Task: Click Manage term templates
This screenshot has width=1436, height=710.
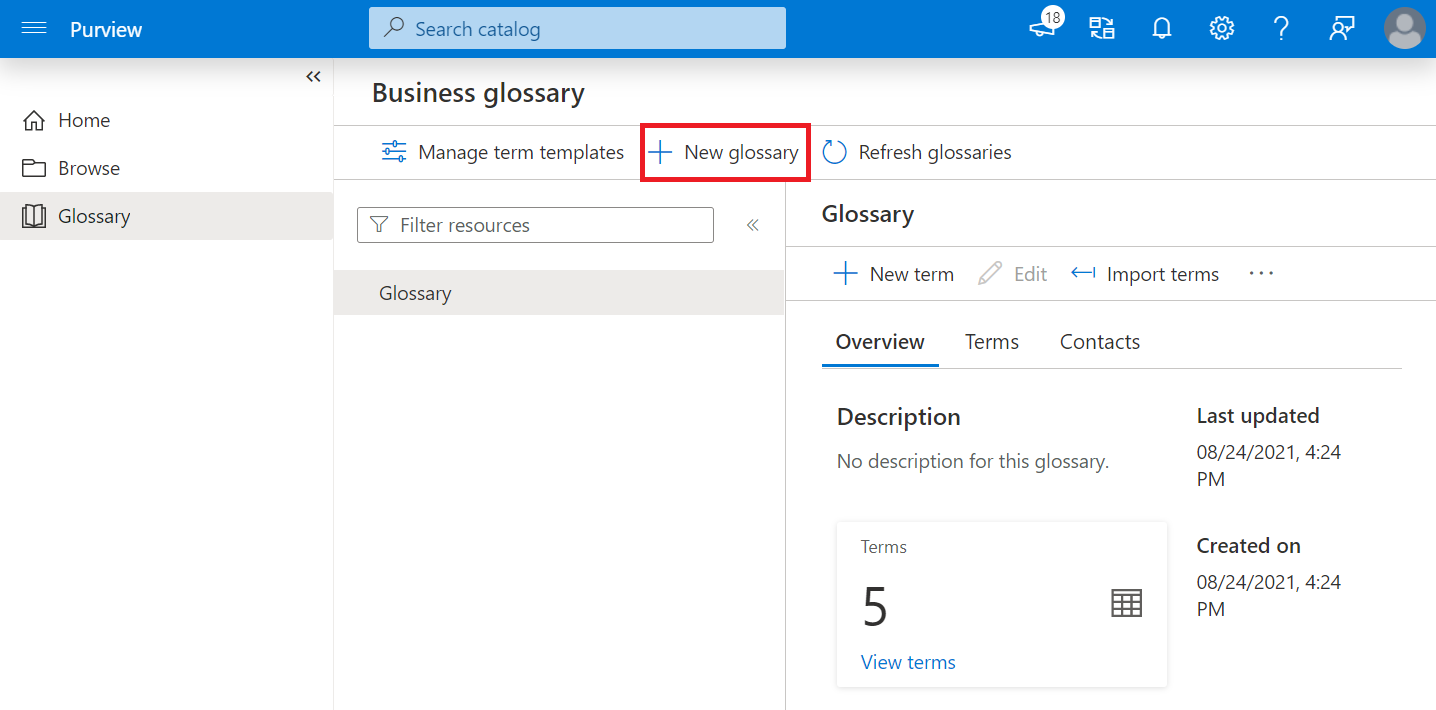Action: (x=503, y=152)
